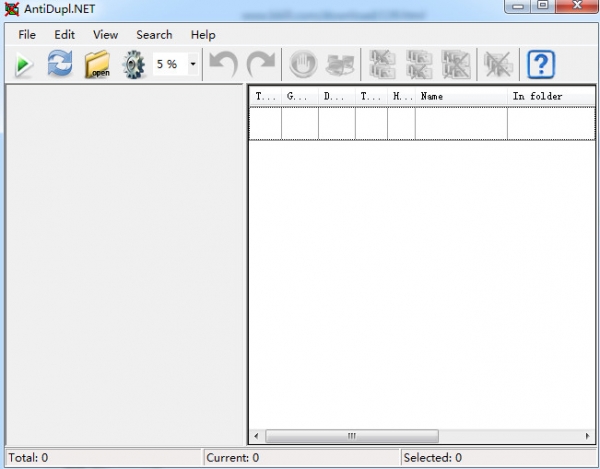This screenshot has width=600, height=469.
Task: Sort by the Name column header
Action: (x=461, y=96)
